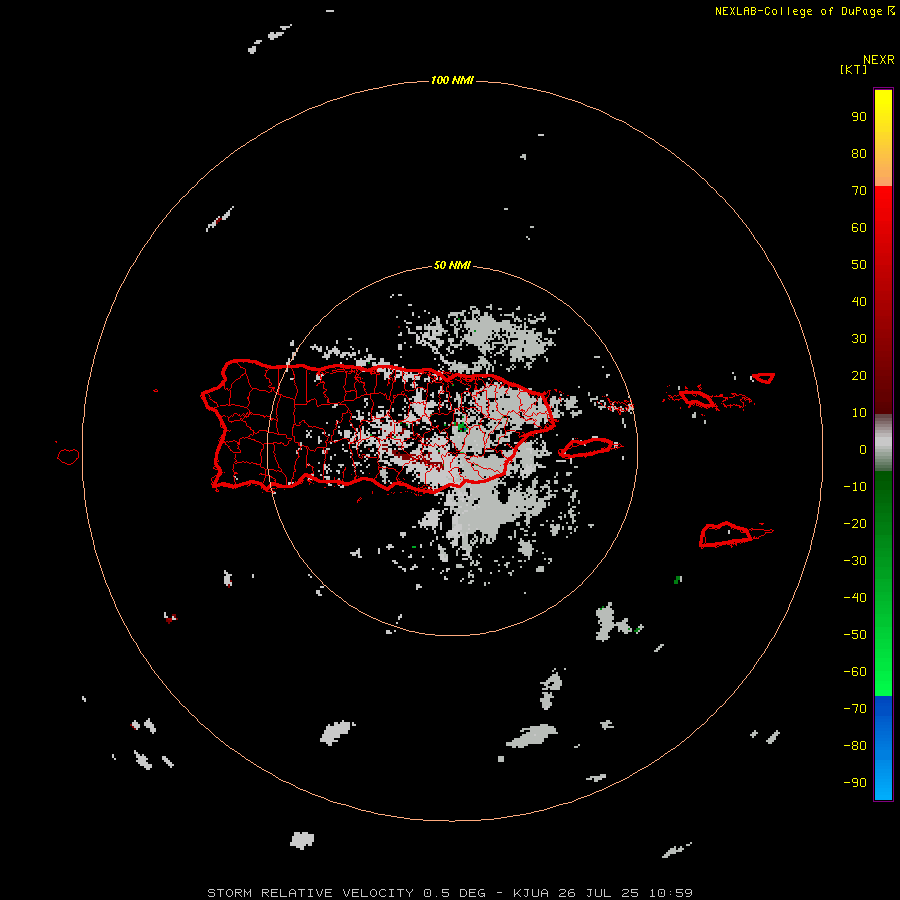Click the 30 value on the velocity scale
Screen dimensions: 900x900
859,339
